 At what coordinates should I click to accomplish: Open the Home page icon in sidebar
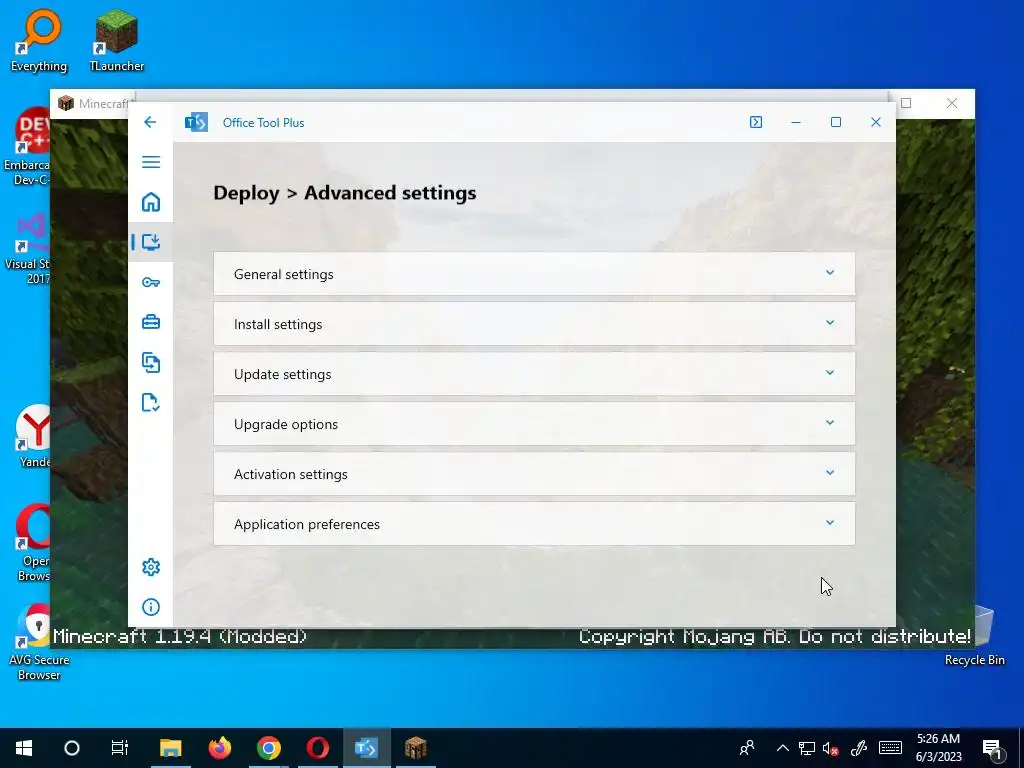tap(151, 202)
